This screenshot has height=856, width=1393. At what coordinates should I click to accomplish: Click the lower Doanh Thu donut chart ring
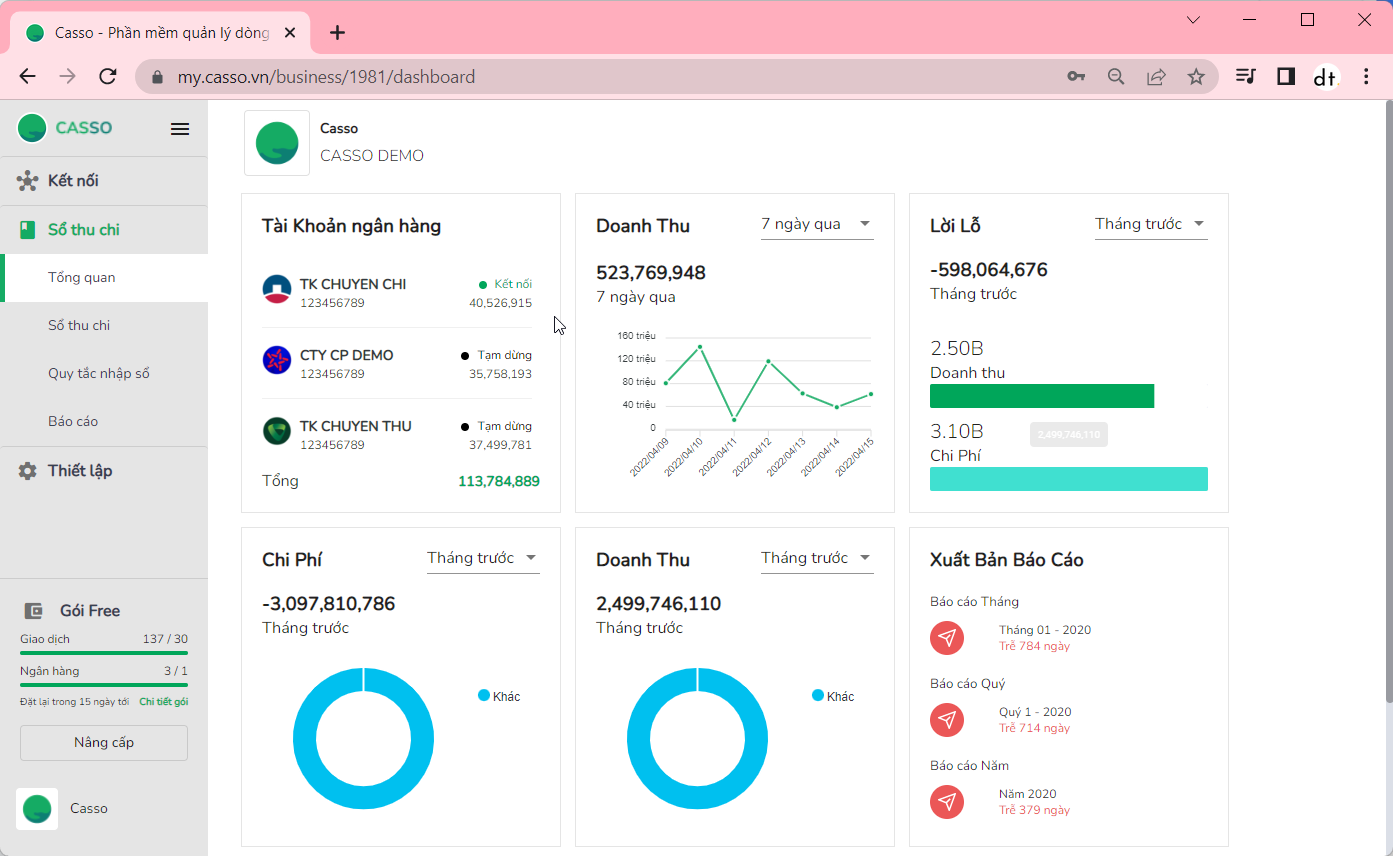[637, 739]
